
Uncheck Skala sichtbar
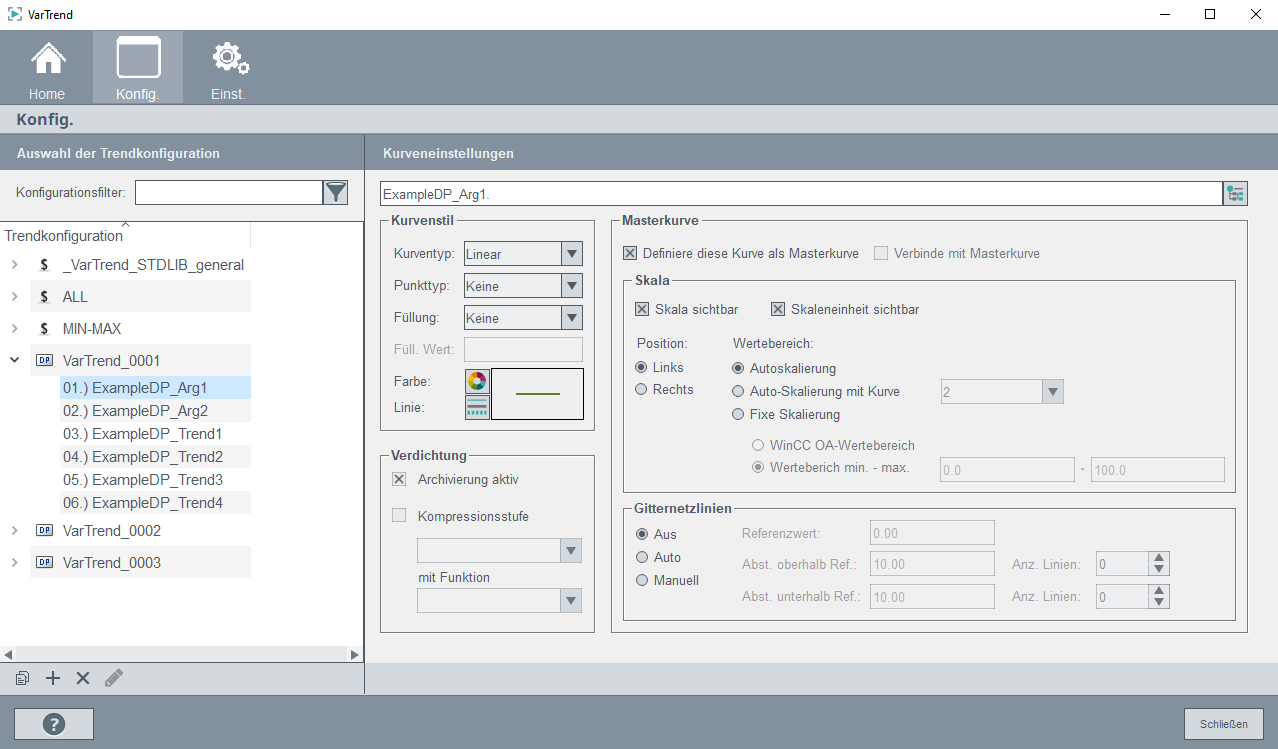[642, 309]
